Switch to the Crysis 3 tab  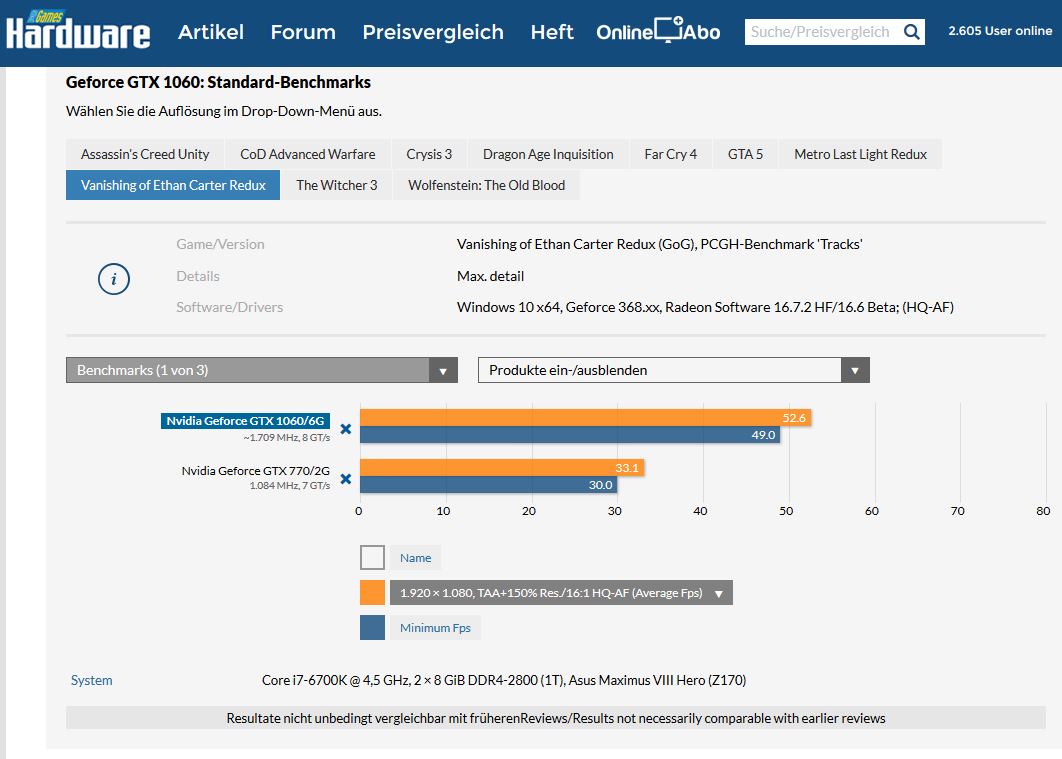point(429,154)
